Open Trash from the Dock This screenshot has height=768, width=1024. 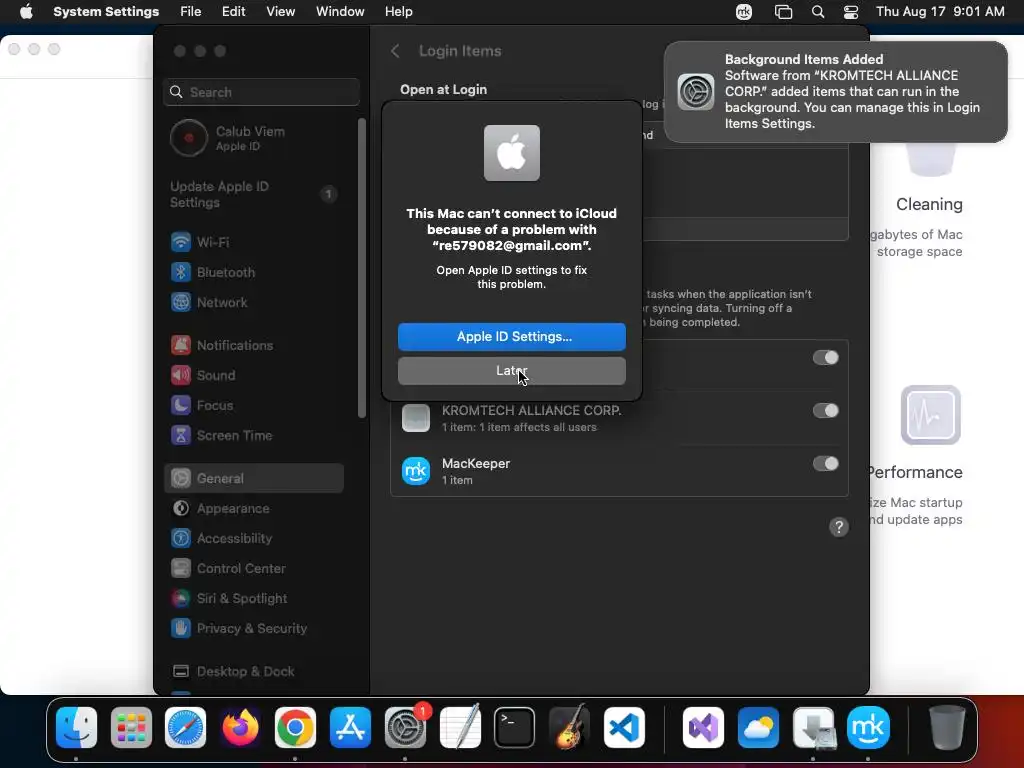click(946, 727)
